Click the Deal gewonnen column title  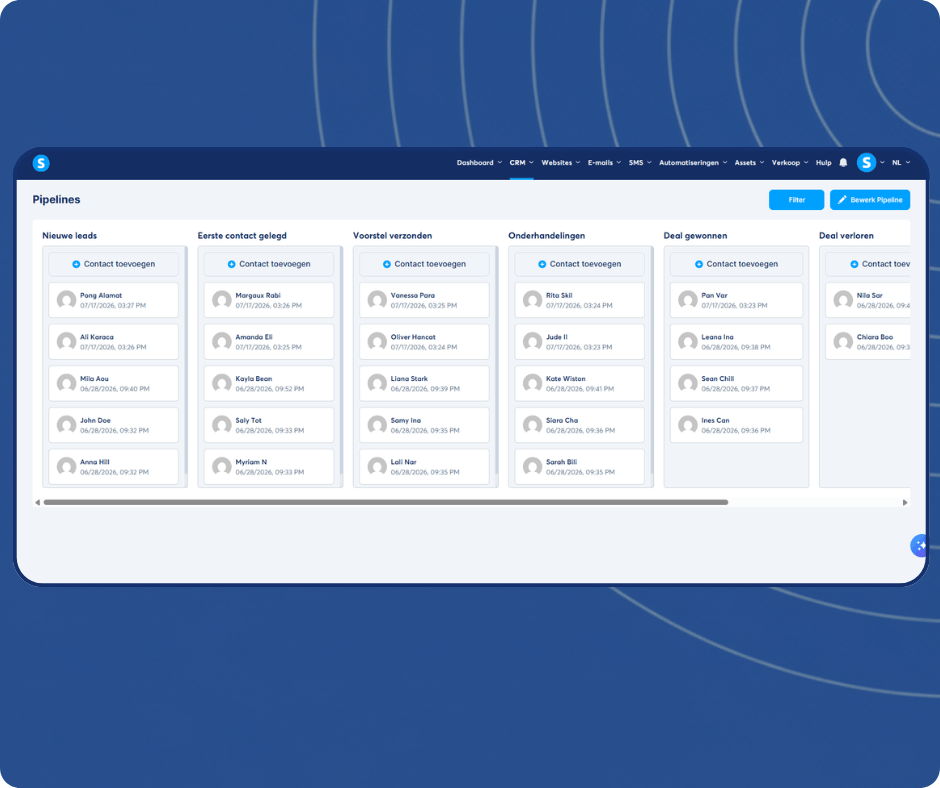click(695, 236)
